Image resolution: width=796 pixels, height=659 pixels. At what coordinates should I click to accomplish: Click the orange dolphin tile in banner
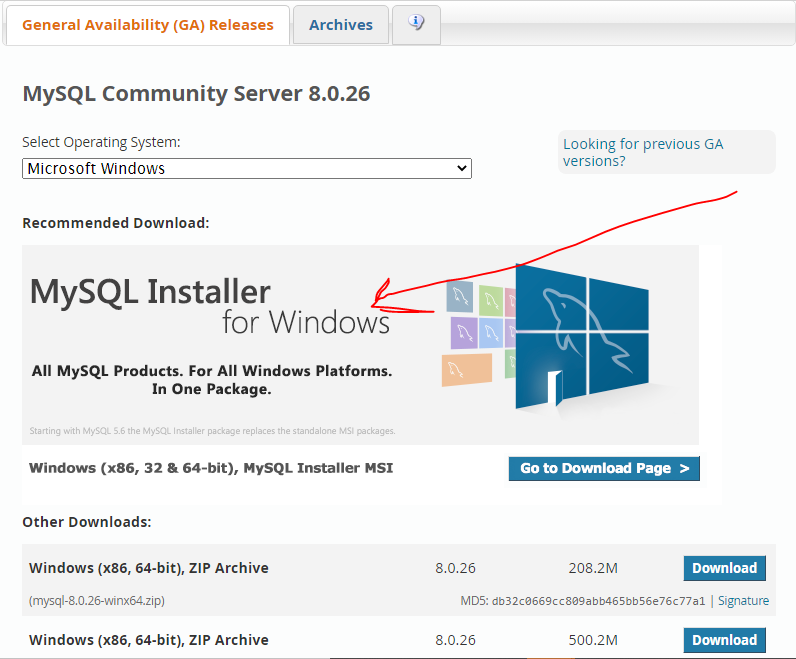tap(466, 371)
